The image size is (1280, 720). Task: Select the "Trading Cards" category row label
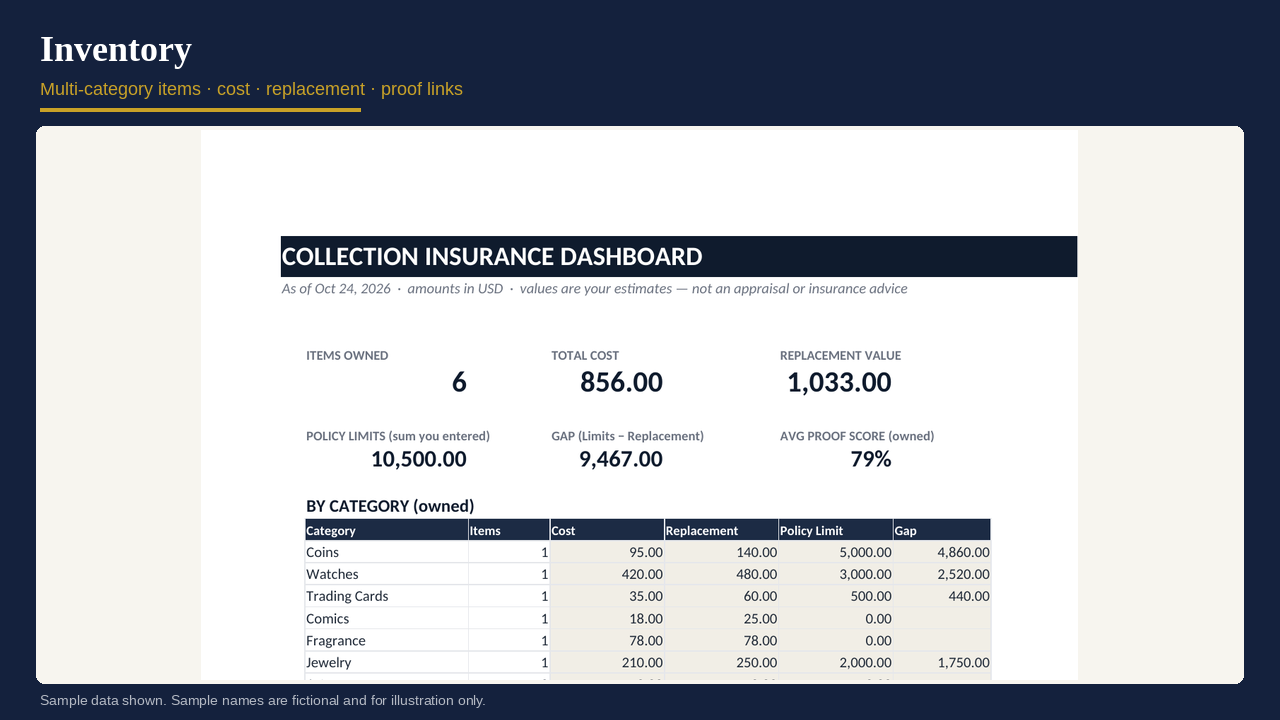tap(347, 596)
